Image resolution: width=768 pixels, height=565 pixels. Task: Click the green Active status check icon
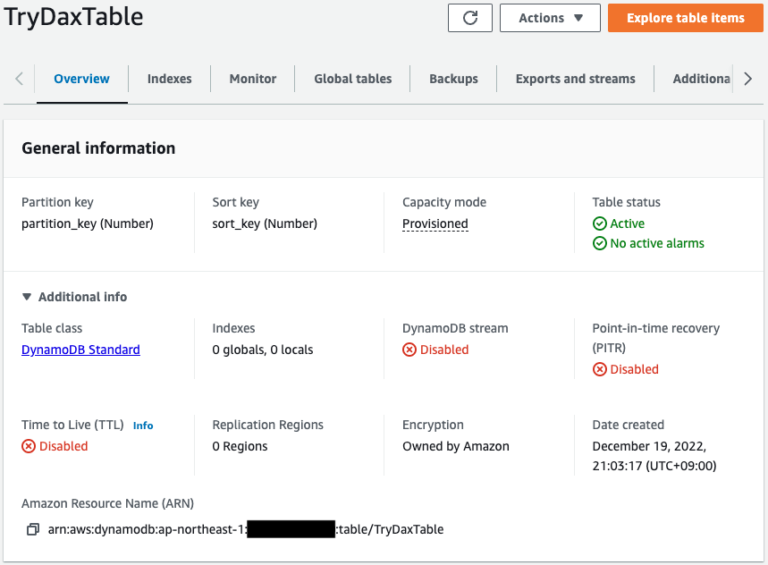click(599, 224)
